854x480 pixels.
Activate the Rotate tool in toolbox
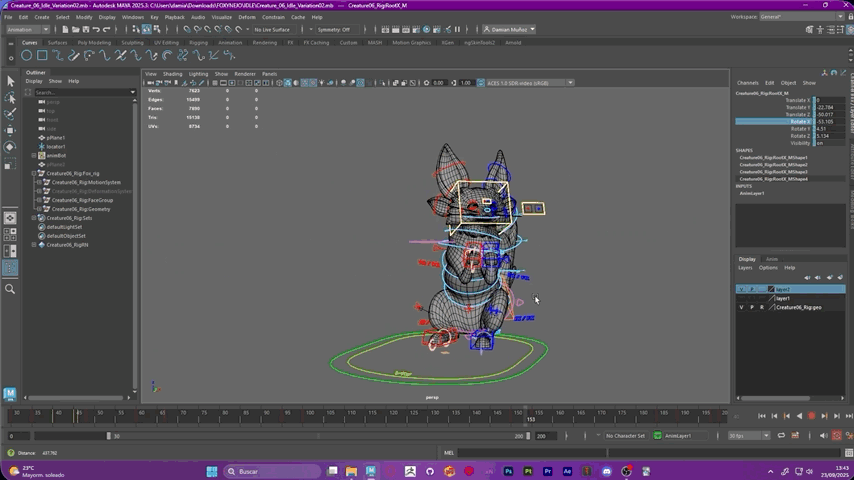10,147
